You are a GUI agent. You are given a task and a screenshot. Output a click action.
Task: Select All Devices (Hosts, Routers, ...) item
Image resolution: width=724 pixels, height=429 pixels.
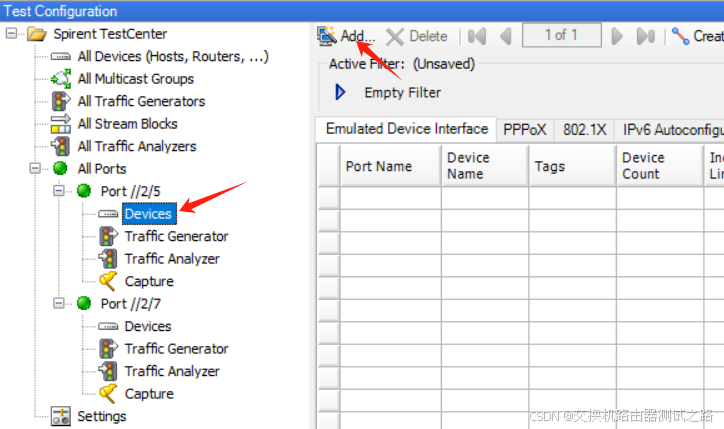tap(173, 56)
